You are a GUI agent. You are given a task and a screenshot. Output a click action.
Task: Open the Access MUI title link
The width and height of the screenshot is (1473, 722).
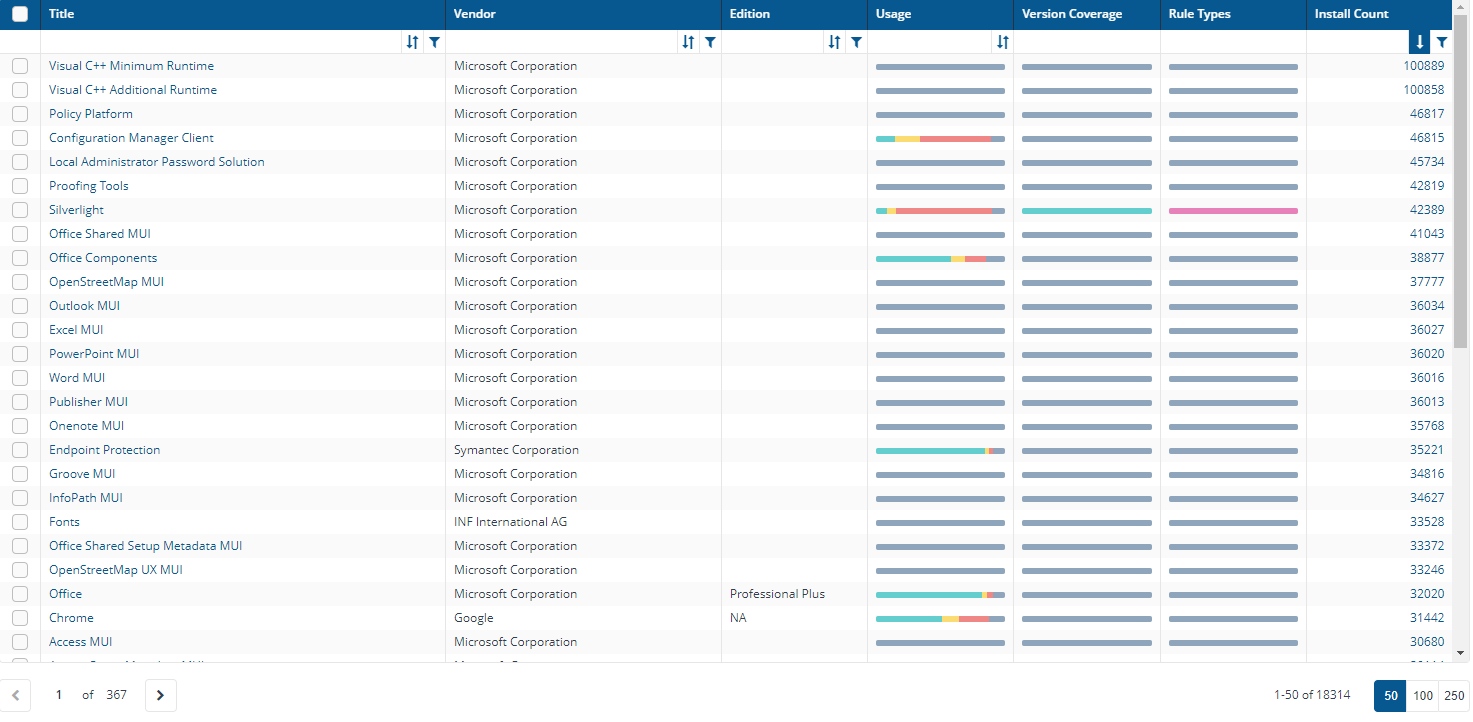(81, 642)
